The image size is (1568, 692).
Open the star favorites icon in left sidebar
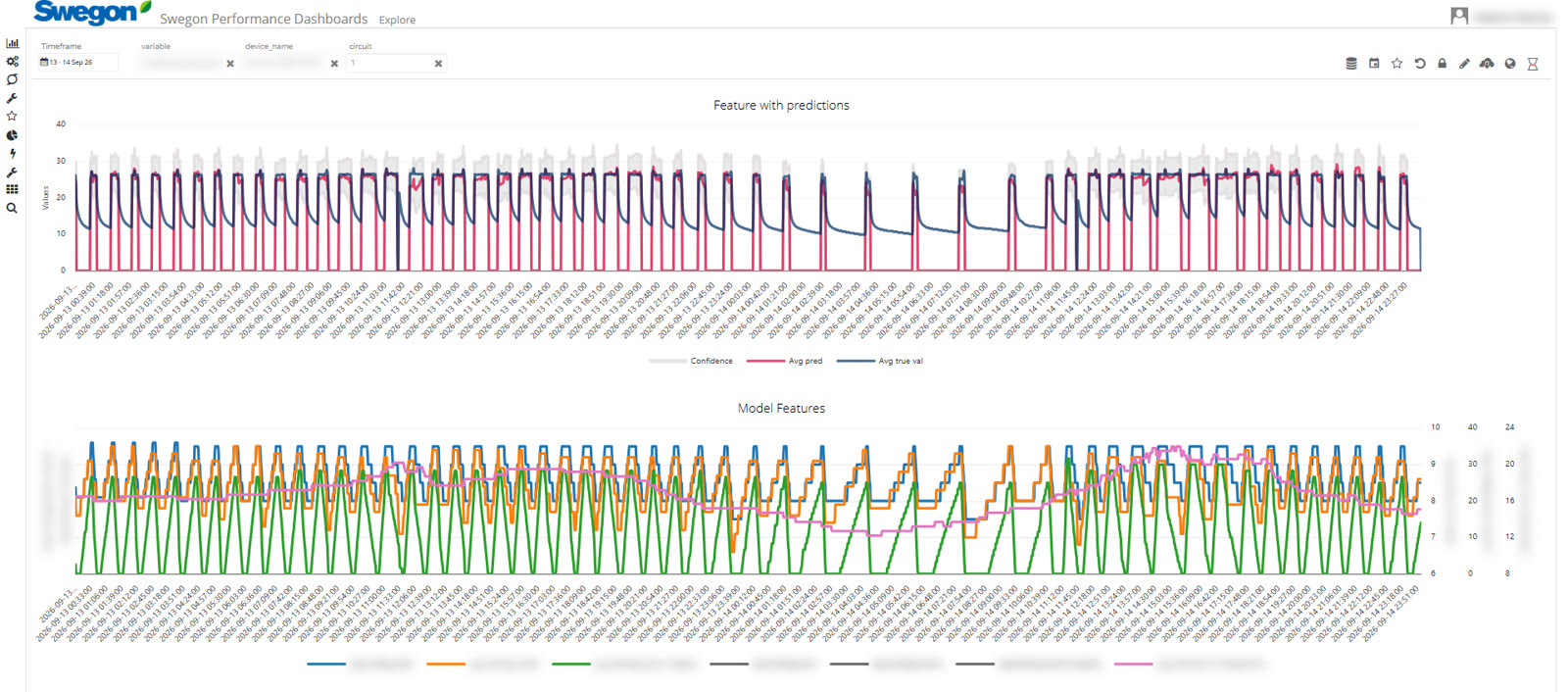[x=12, y=116]
